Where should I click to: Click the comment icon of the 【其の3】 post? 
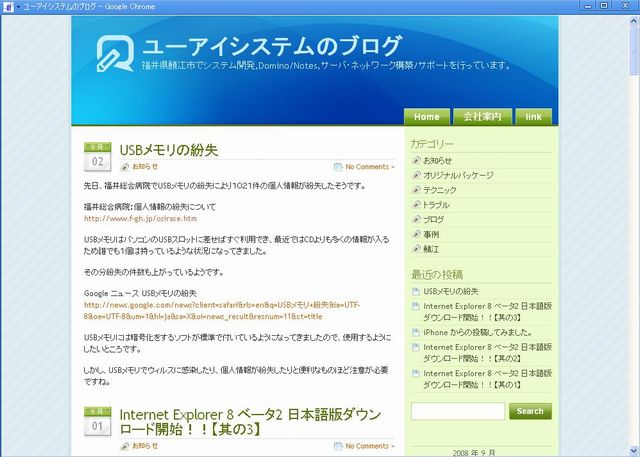click(338, 446)
